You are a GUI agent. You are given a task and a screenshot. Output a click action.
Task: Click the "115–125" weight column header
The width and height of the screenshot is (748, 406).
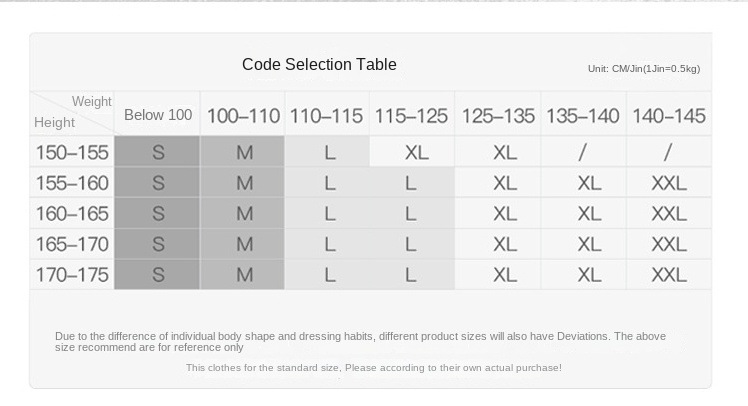click(411, 116)
